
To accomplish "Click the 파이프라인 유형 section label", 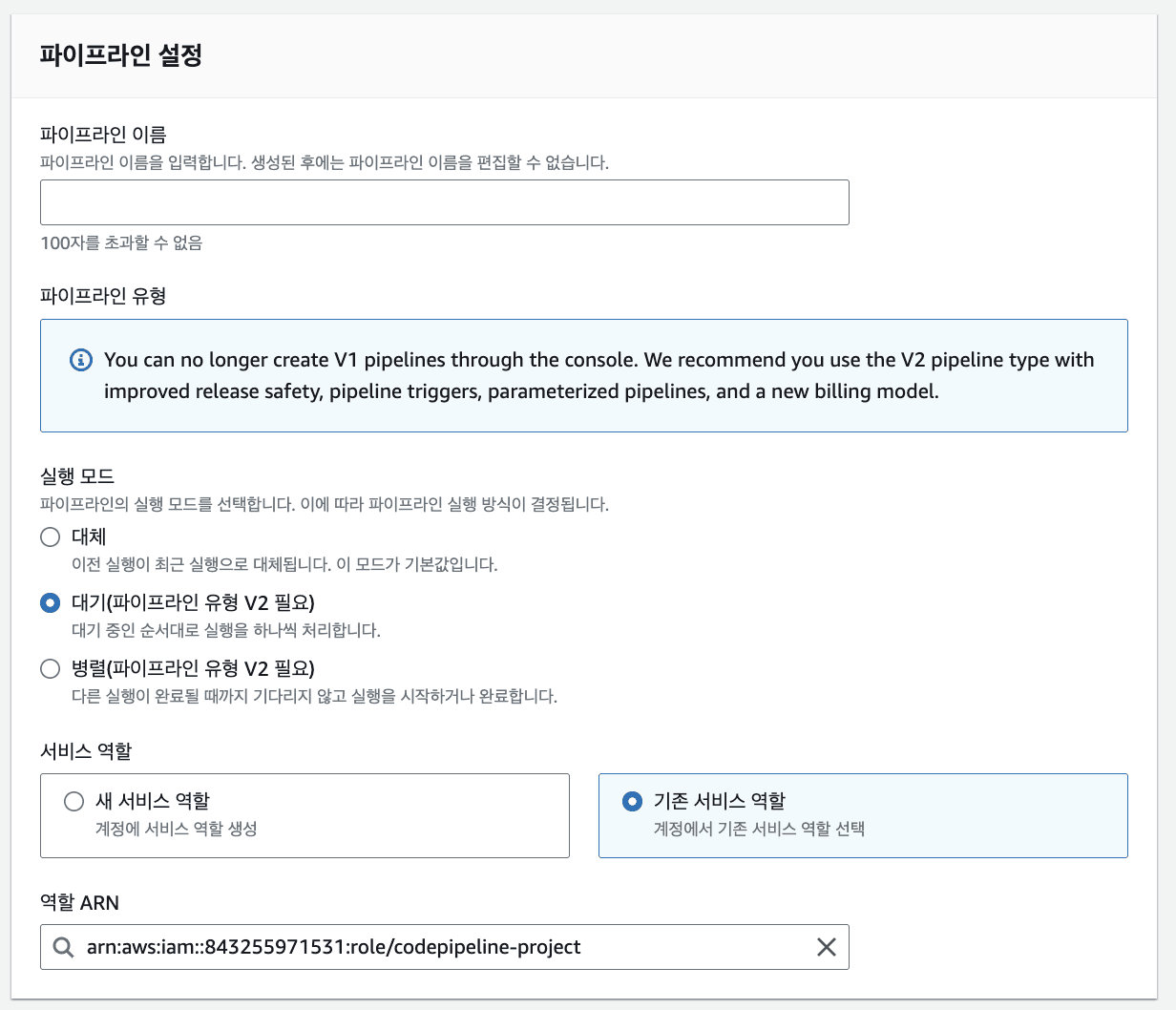I will tap(103, 296).
